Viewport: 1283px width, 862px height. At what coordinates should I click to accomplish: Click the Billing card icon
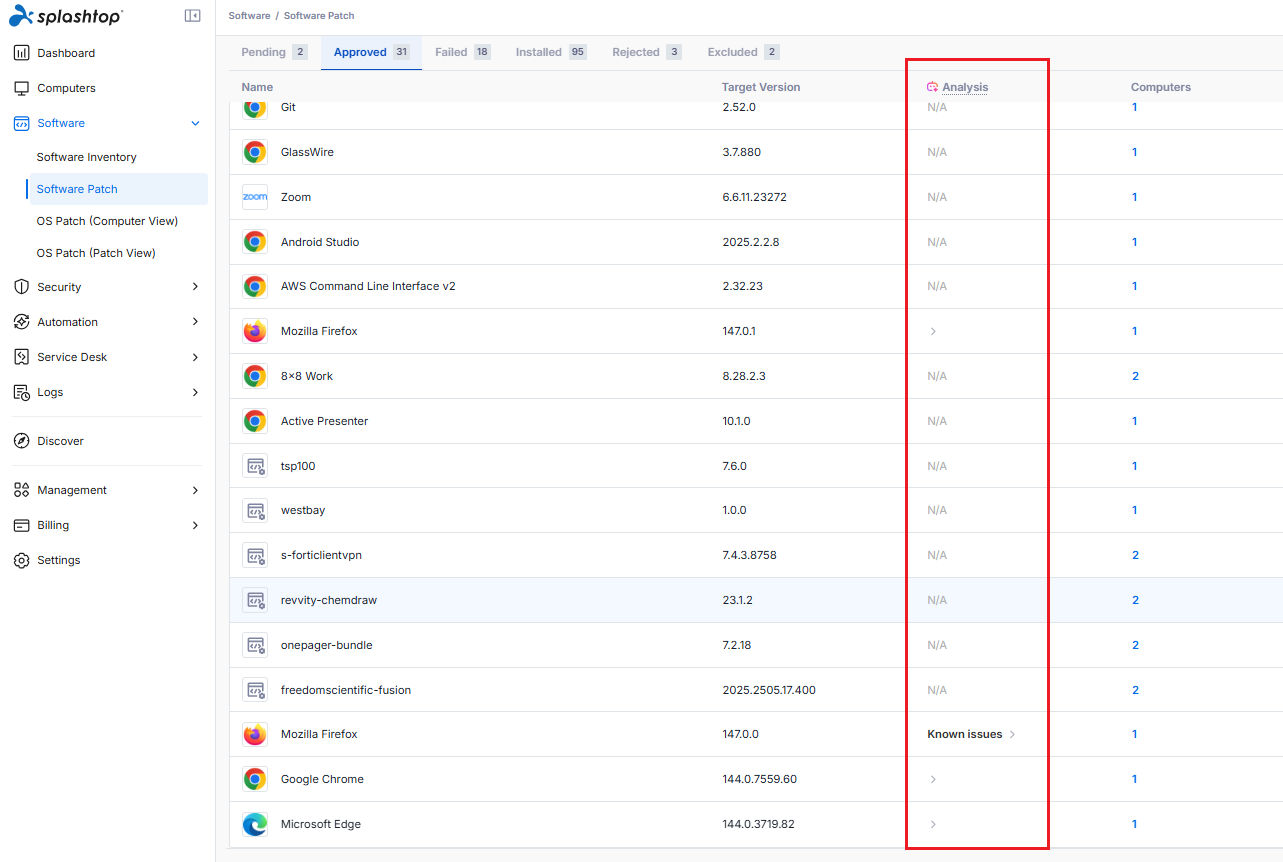21,525
